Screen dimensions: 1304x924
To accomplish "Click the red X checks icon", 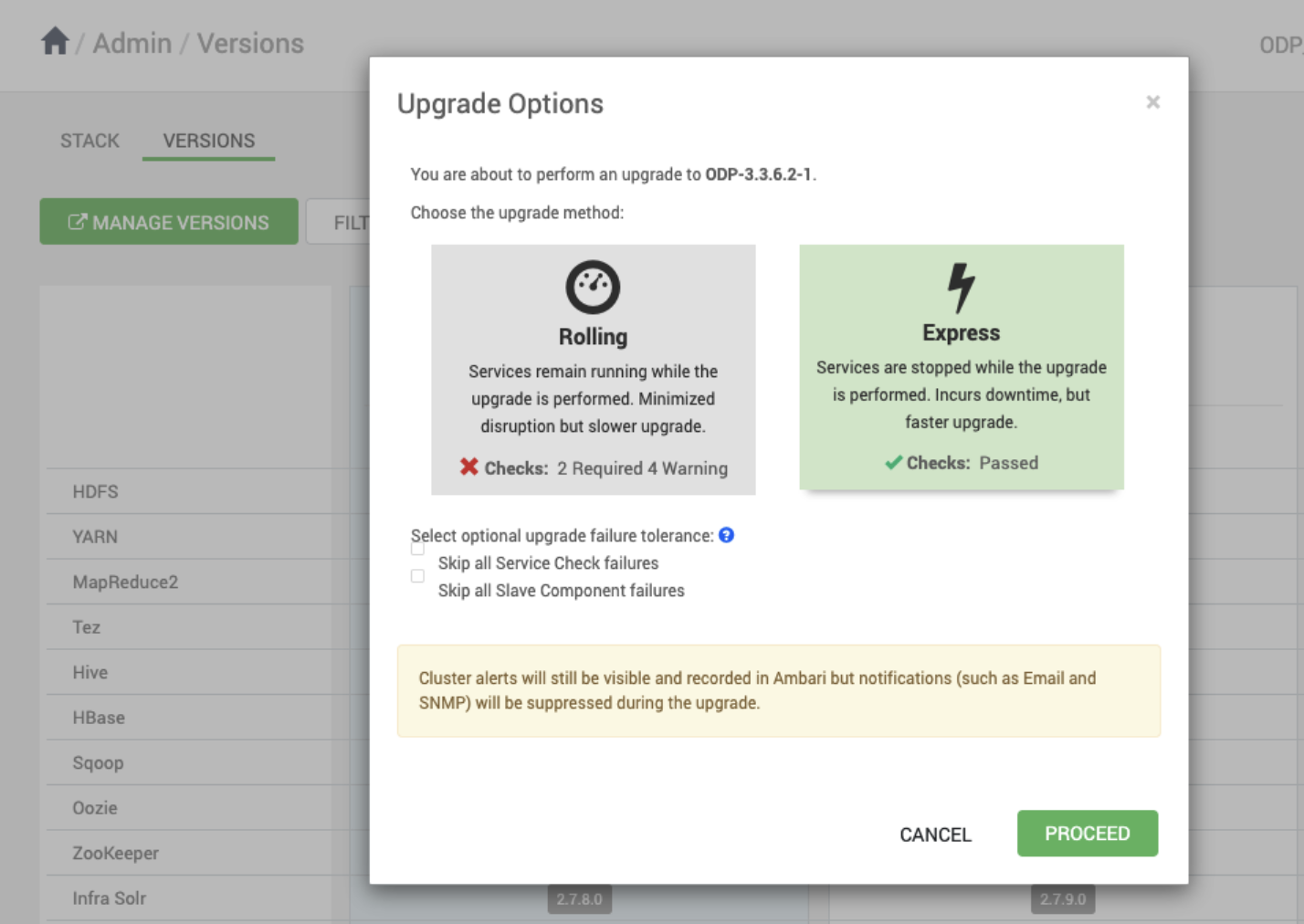I will click(x=469, y=467).
